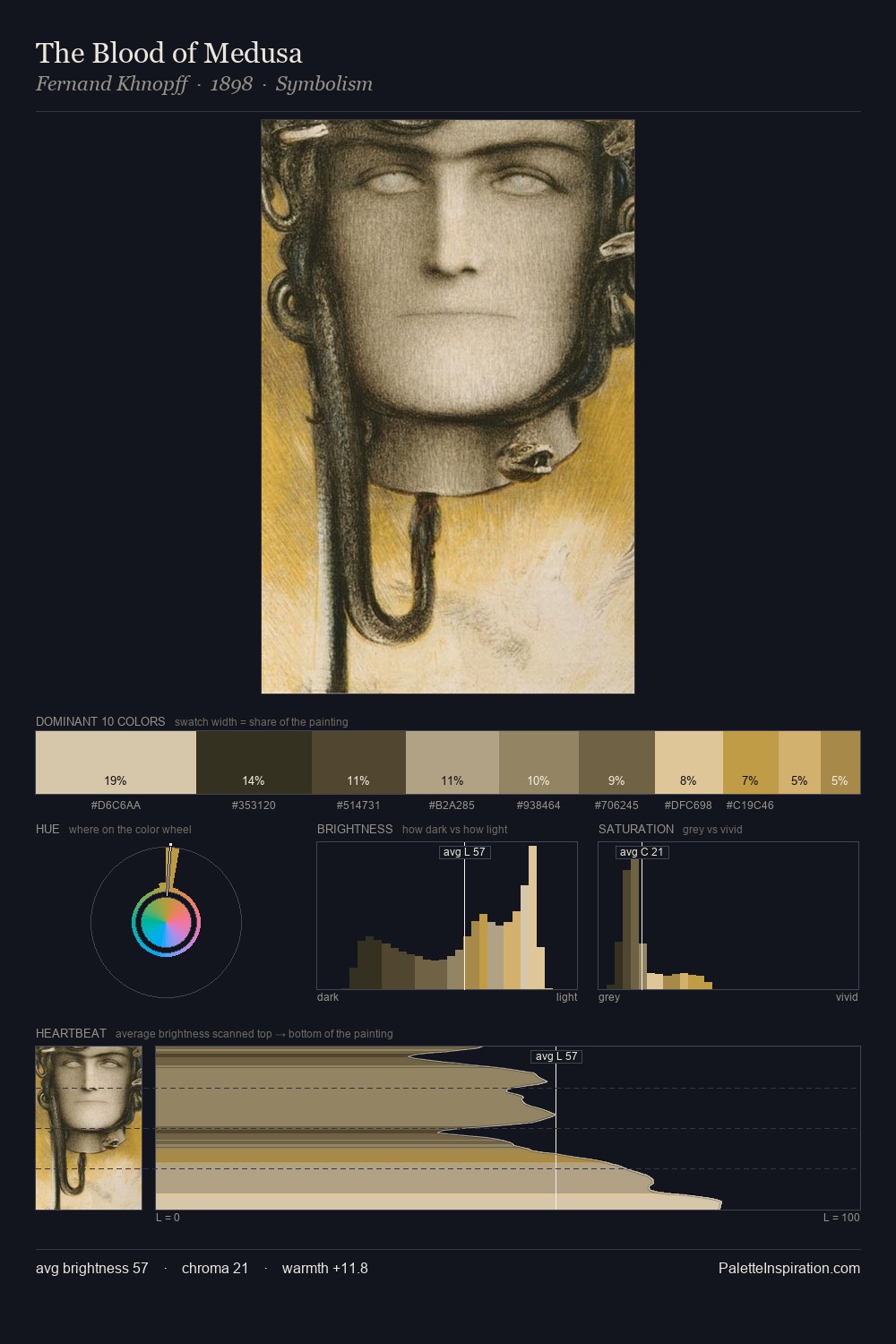The height and width of the screenshot is (1344, 896).
Task: Click the SATURATION section heading
Action: 636,829
